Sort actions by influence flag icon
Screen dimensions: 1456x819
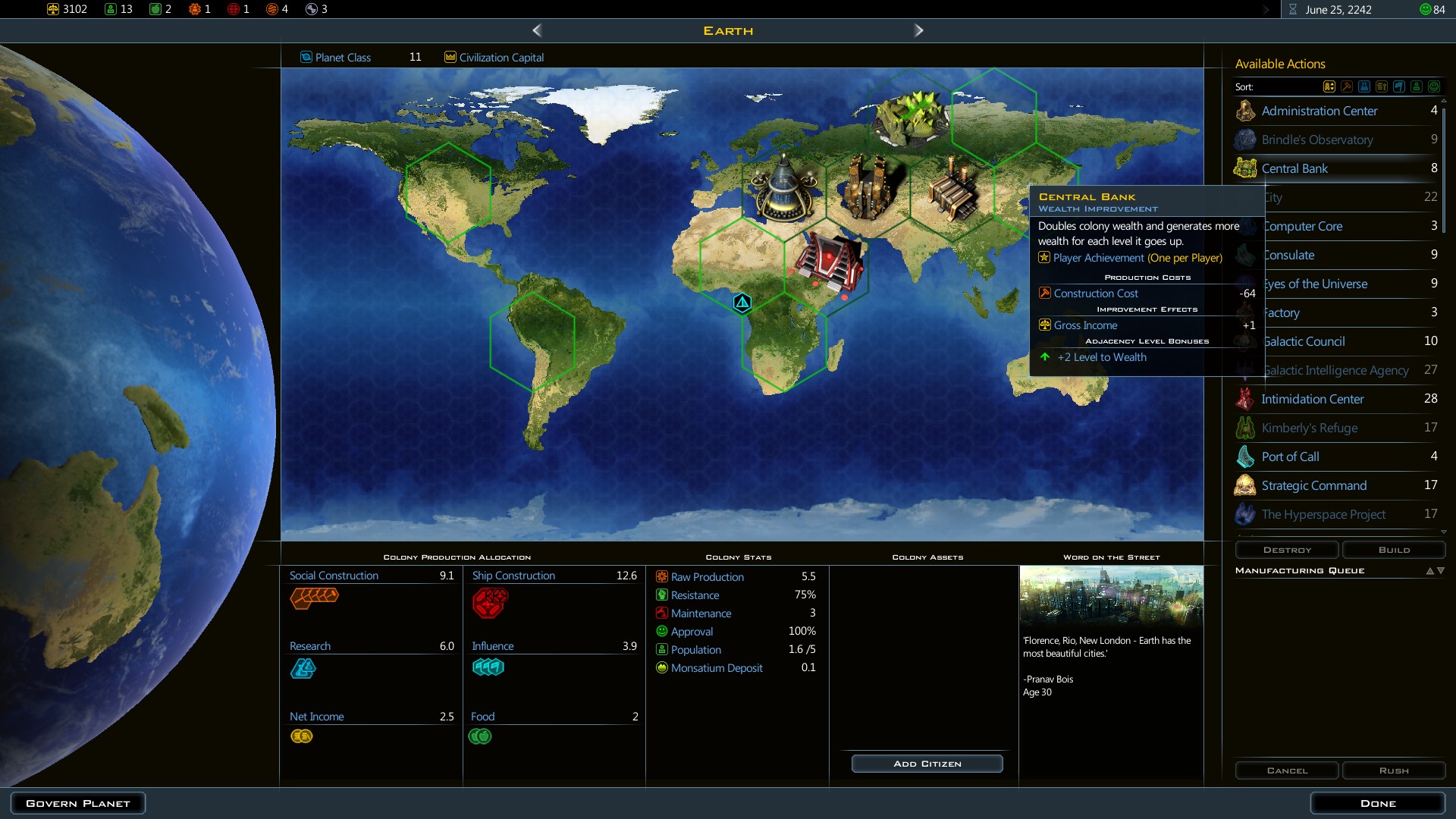1399,86
